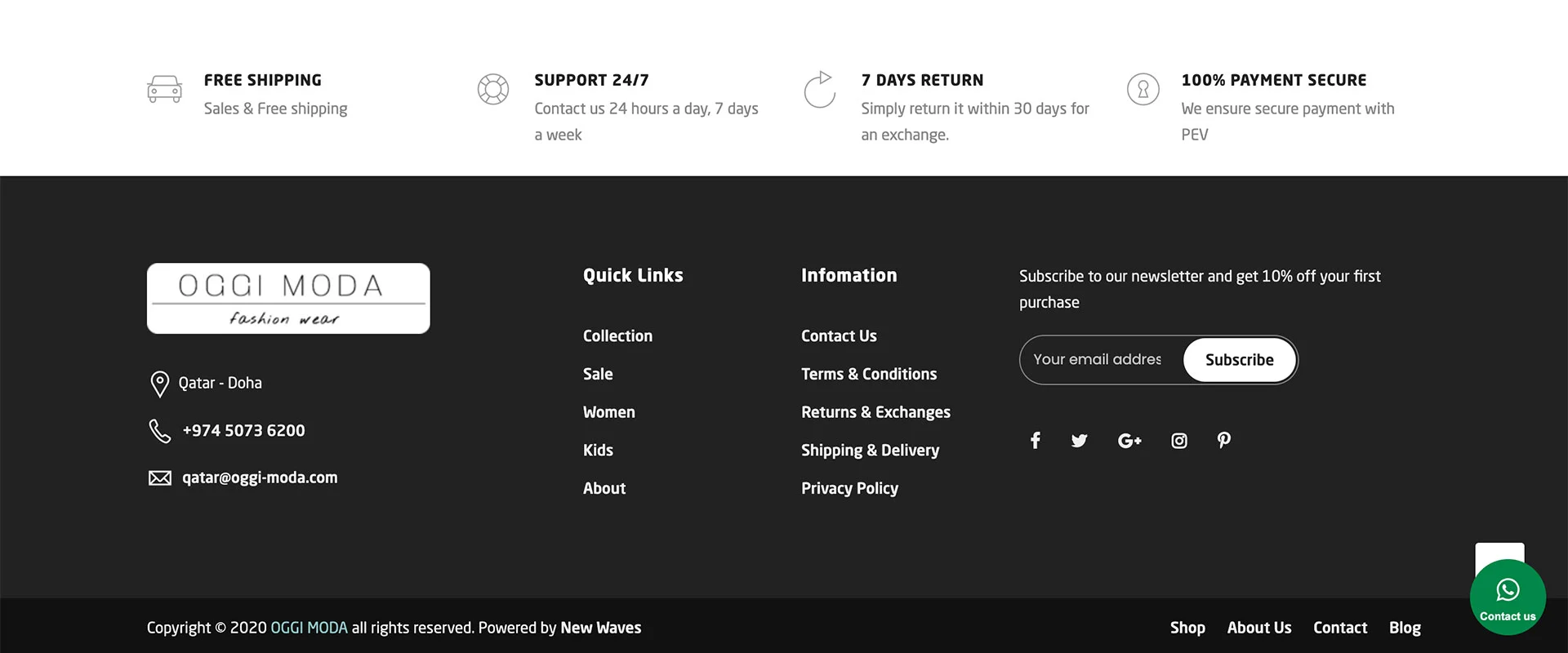Click the FREE SHIPPING heading

pos(263,80)
